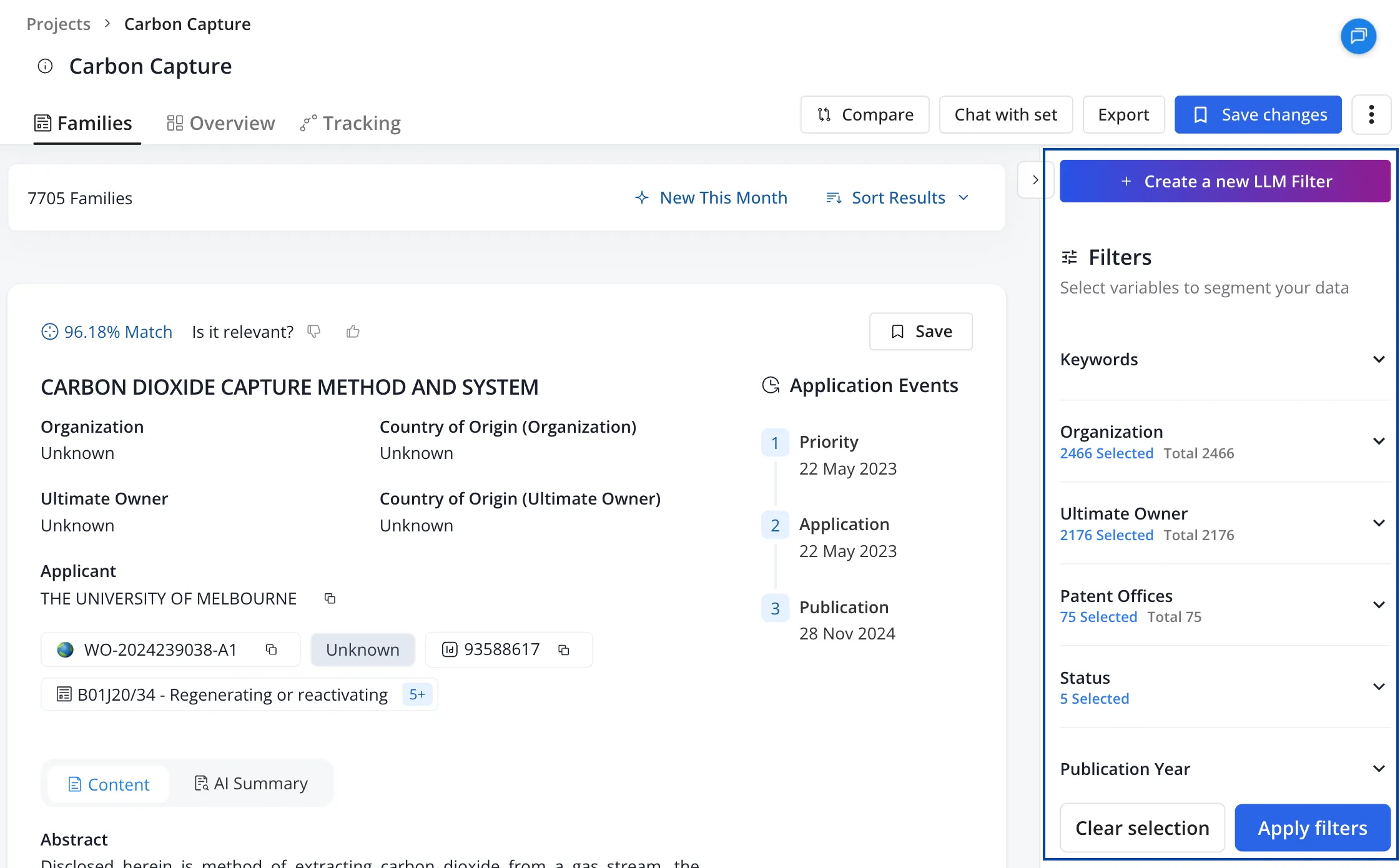Open the chat bubble icon

[x=1358, y=36]
